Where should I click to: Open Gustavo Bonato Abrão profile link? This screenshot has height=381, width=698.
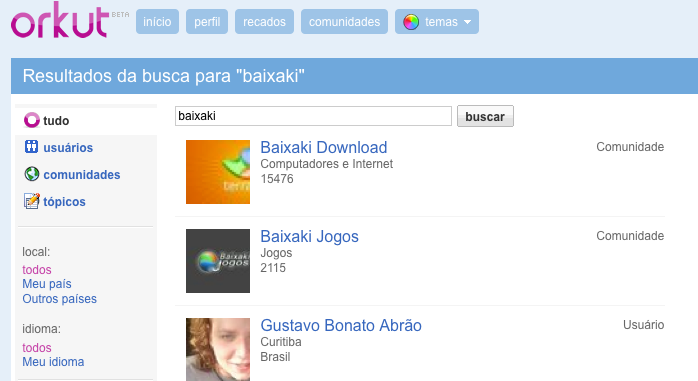point(341,325)
